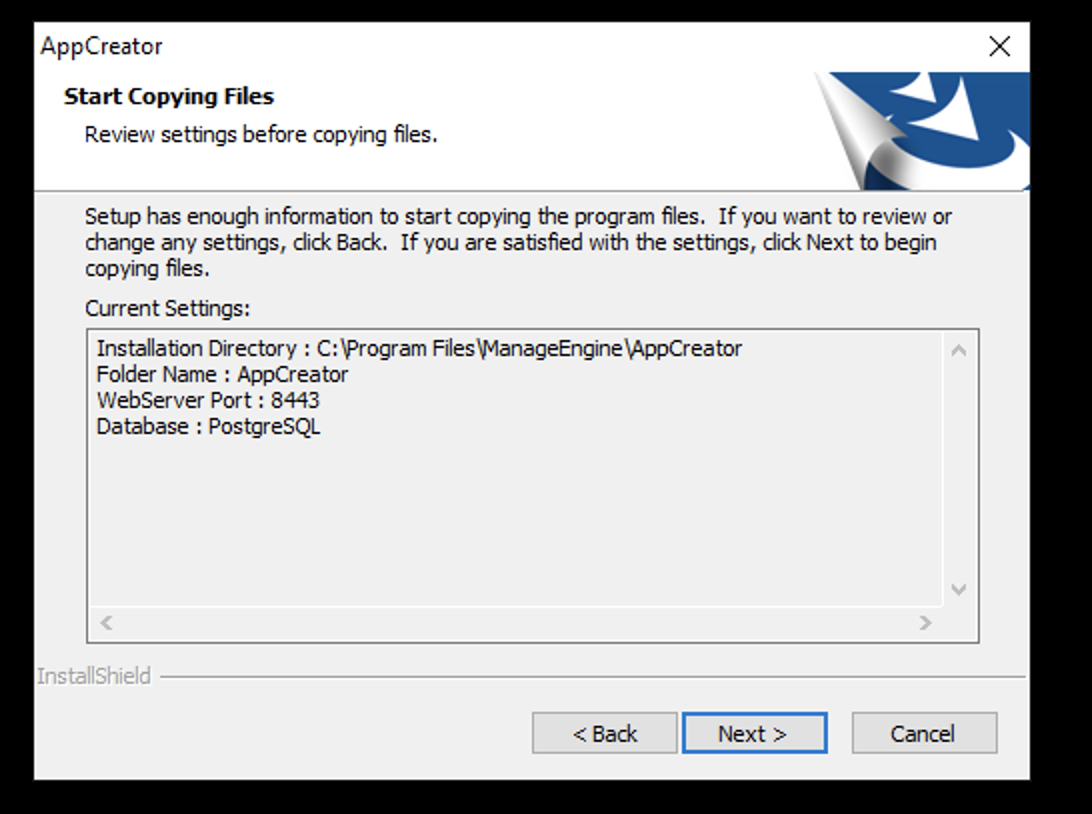
Task: Click the Folder Name : AppCreator line
Action: [x=222, y=374]
